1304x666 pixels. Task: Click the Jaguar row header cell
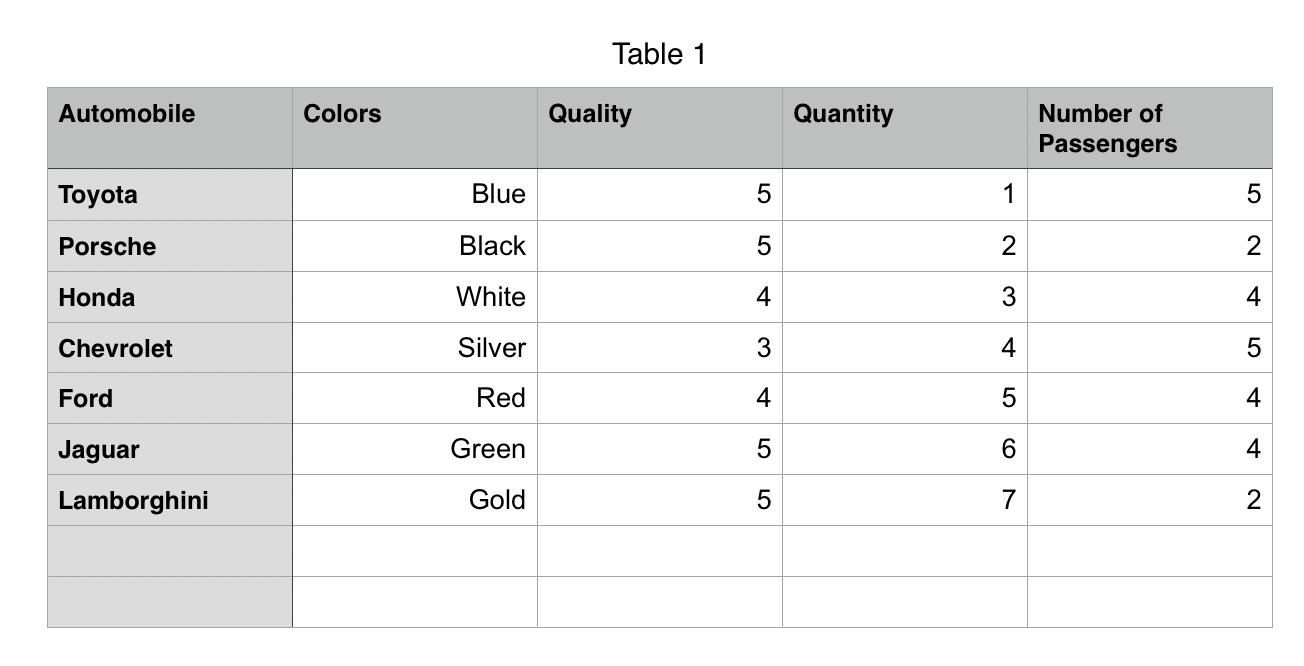(170, 449)
